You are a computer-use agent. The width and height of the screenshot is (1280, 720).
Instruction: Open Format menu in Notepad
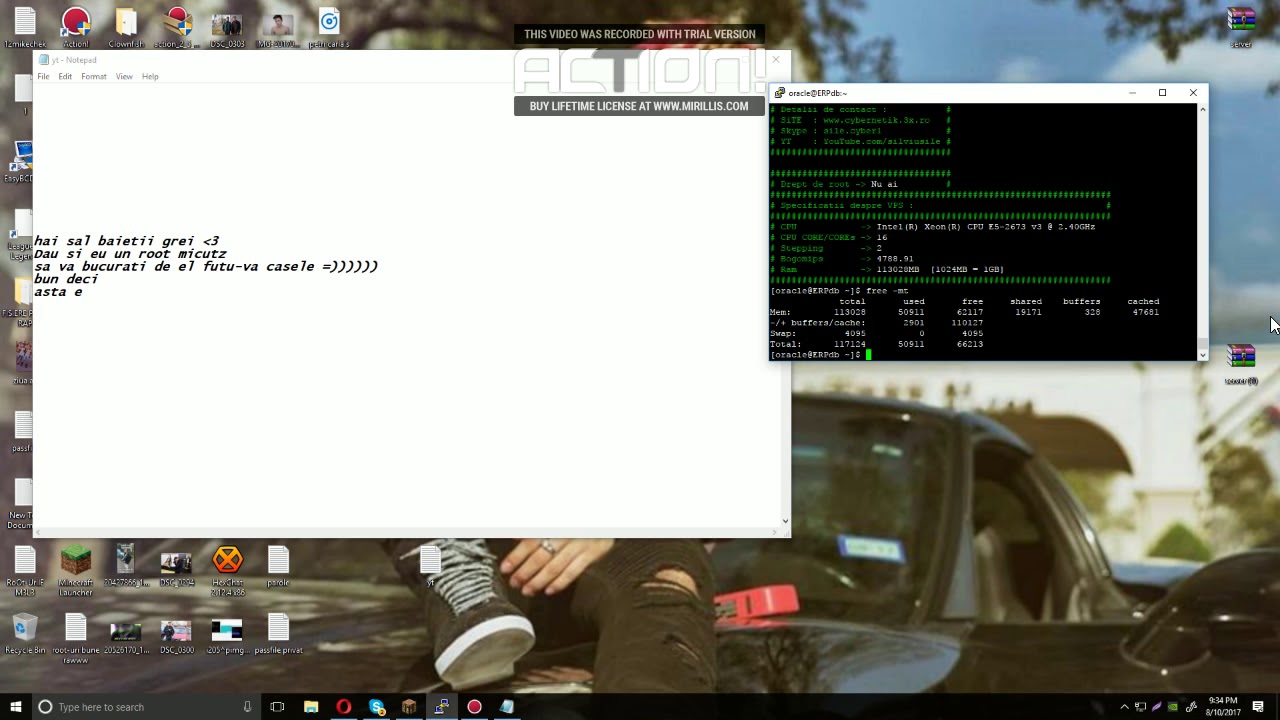pos(94,76)
